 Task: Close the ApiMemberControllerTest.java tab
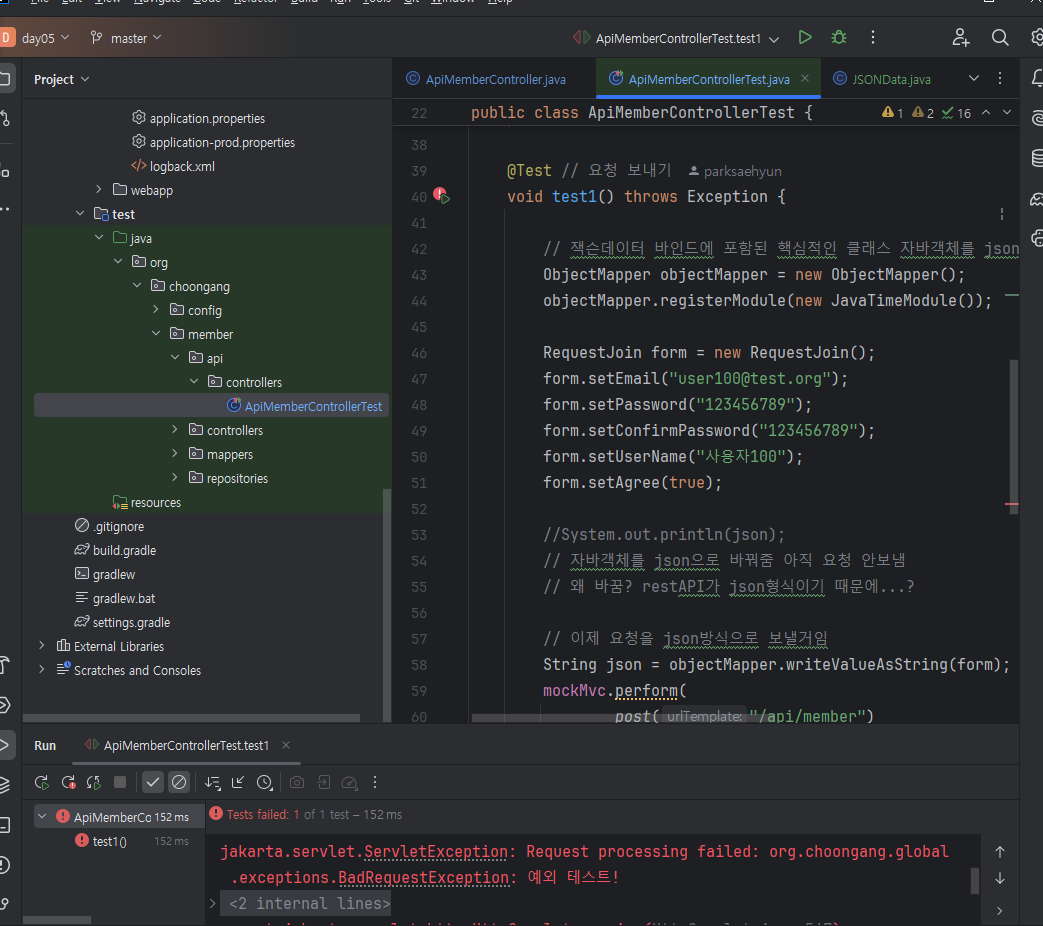[x=805, y=78]
